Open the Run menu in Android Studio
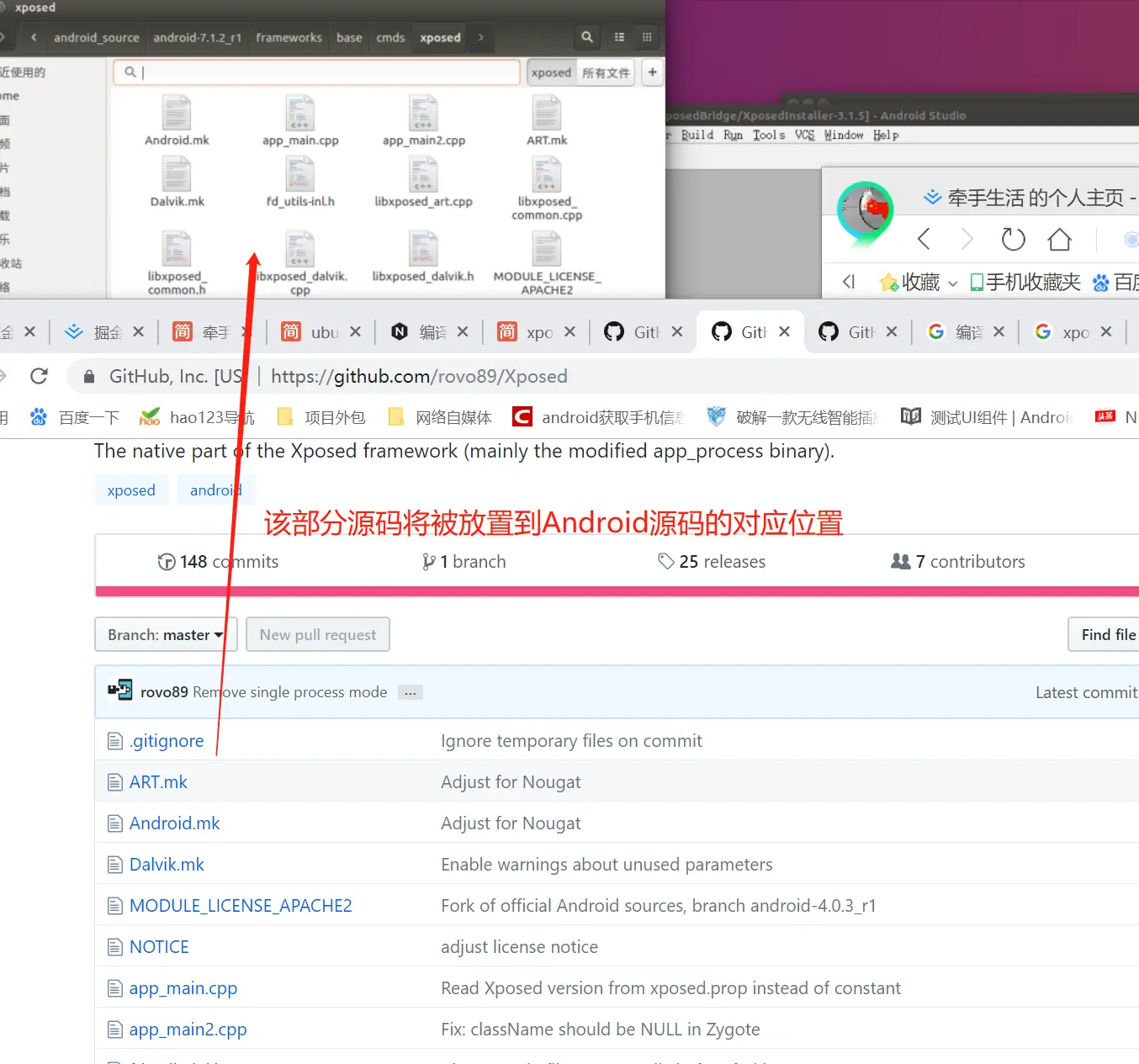This screenshot has height=1064, width=1139. [x=733, y=135]
